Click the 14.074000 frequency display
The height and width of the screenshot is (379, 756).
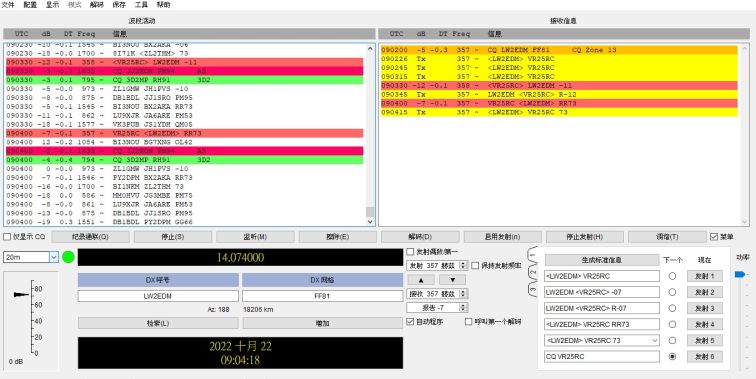240,257
